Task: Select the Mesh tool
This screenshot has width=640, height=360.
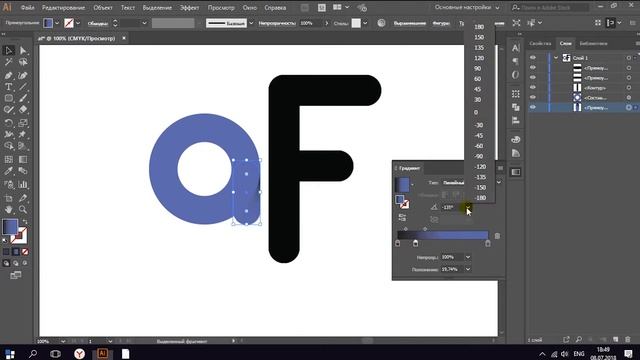Action: pyautogui.click(x=9, y=160)
